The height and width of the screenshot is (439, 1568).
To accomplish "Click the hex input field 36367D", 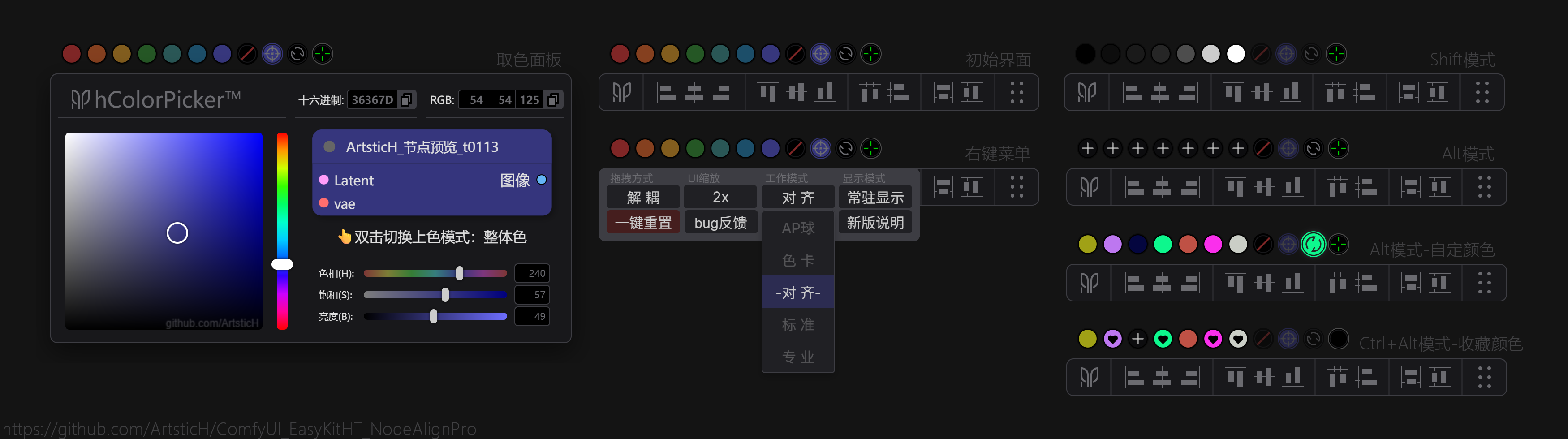I will [373, 99].
